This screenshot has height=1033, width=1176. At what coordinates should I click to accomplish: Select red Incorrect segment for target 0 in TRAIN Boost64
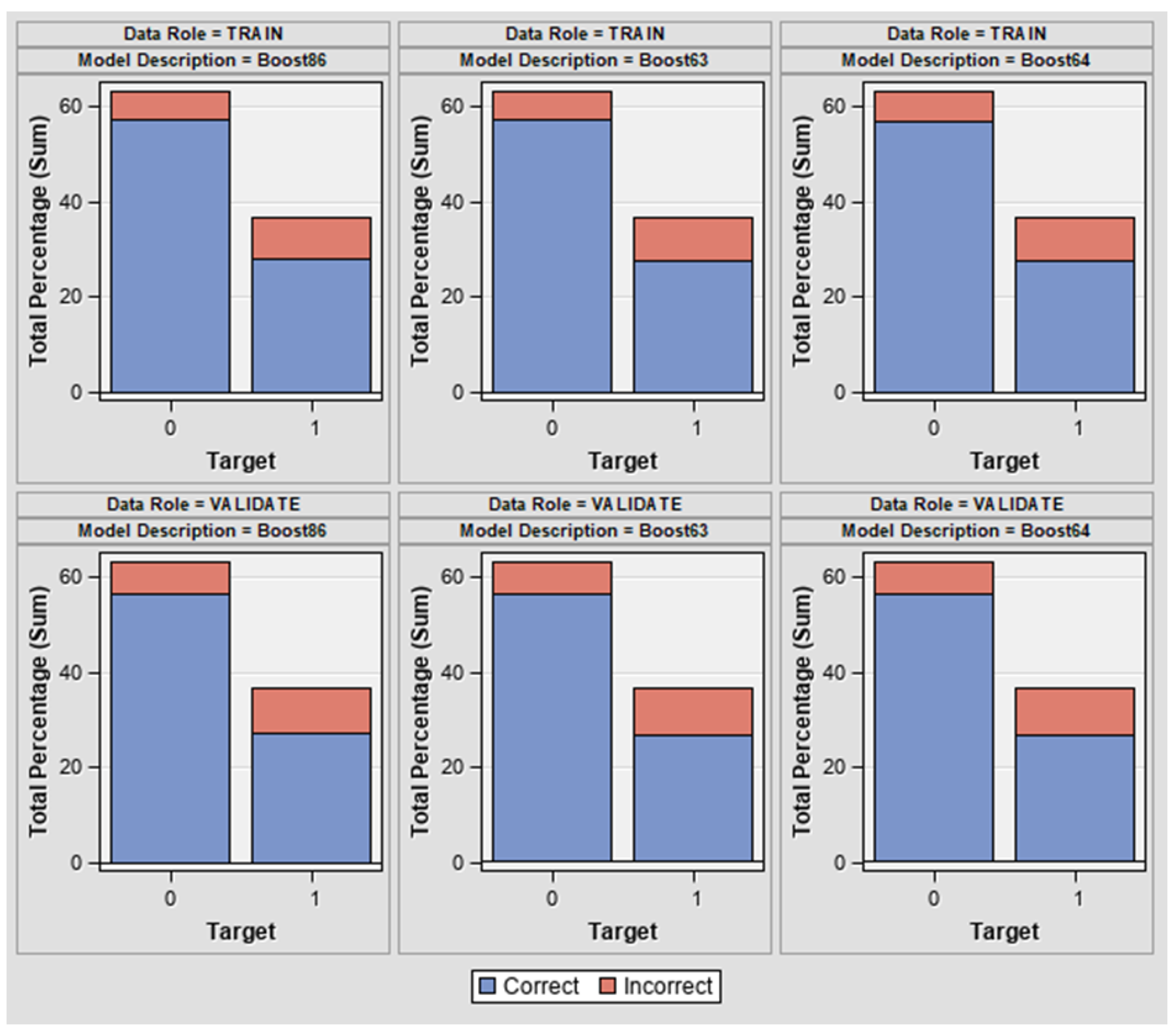[x=934, y=106]
